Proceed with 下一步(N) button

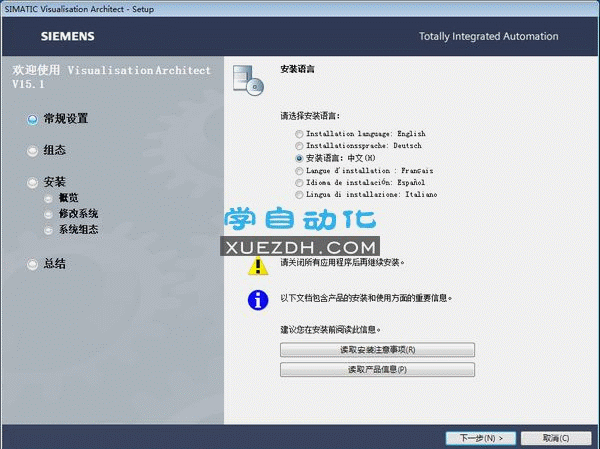coord(481,438)
